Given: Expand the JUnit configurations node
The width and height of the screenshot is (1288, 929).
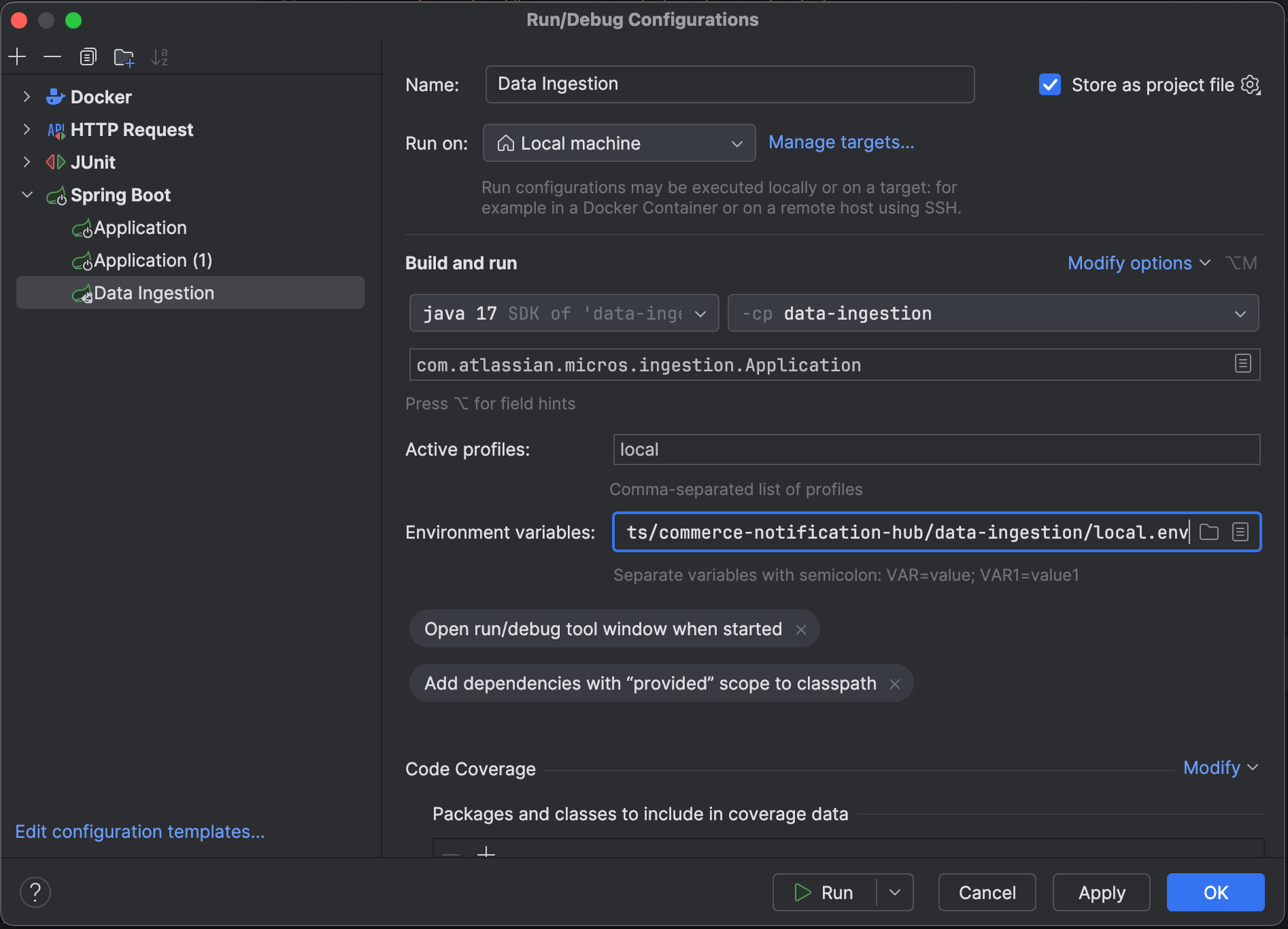Looking at the screenshot, I should (x=27, y=162).
